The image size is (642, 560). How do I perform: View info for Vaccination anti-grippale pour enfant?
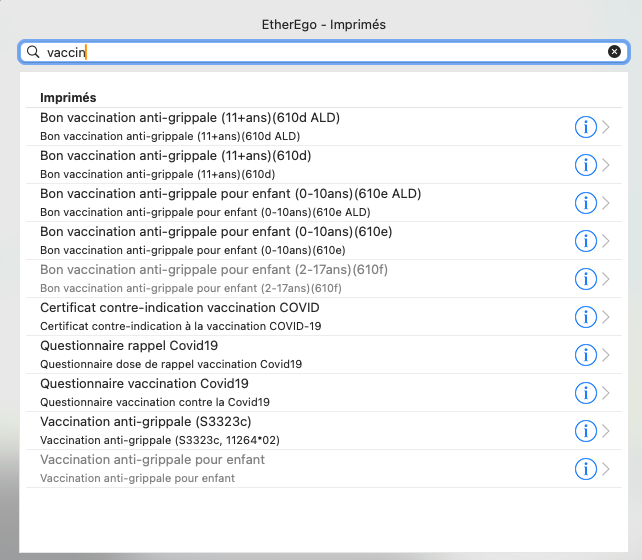[585, 469]
